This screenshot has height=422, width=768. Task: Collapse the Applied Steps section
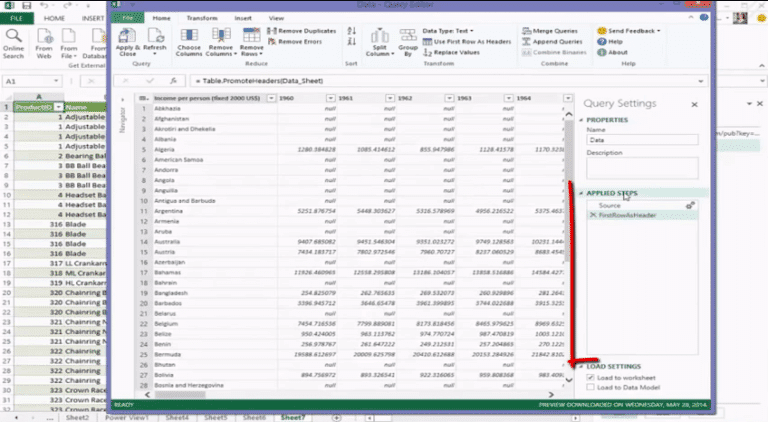[x=581, y=193]
